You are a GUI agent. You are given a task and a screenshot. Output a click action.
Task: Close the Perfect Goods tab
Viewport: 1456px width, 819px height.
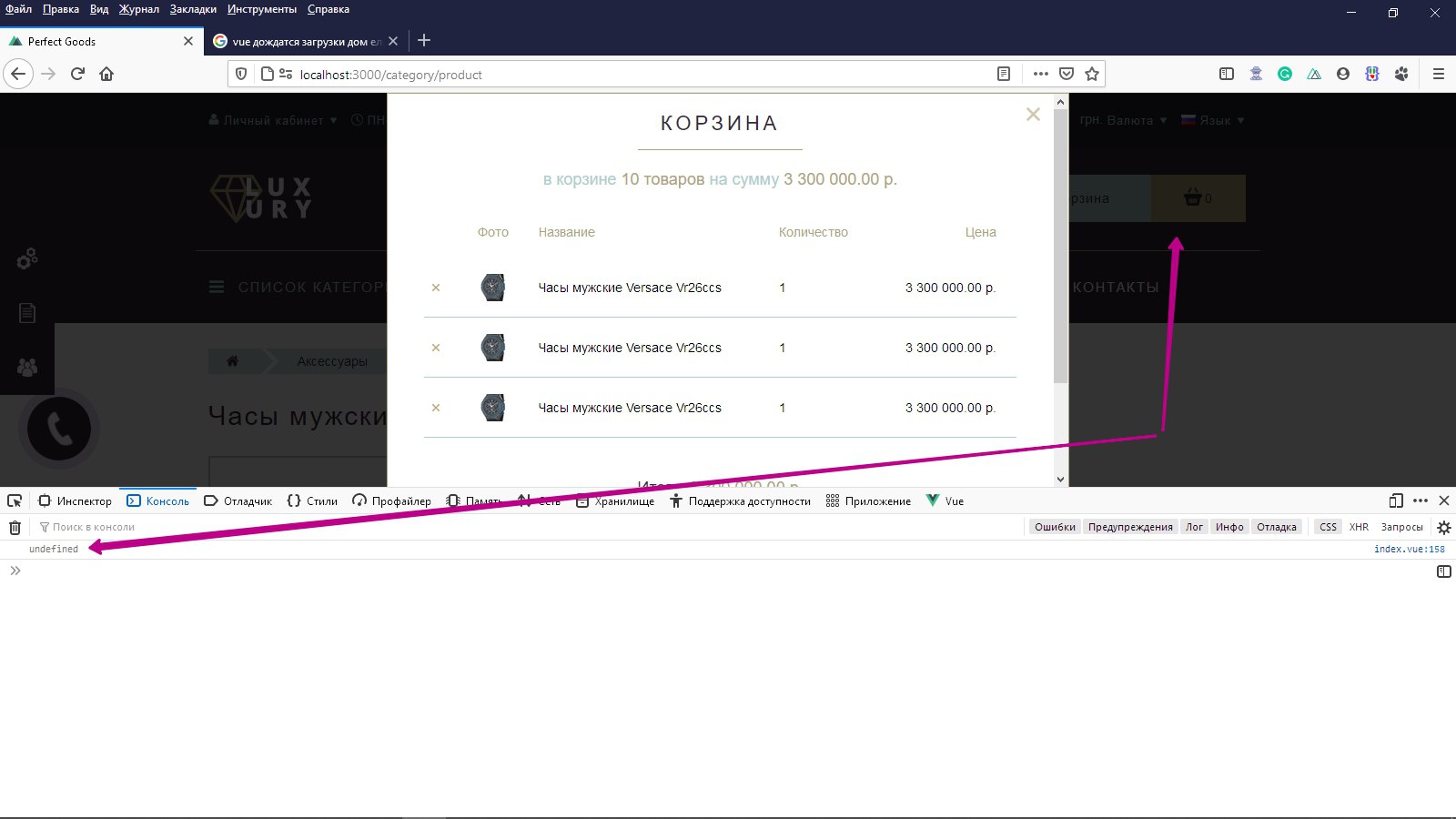(188, 41)
